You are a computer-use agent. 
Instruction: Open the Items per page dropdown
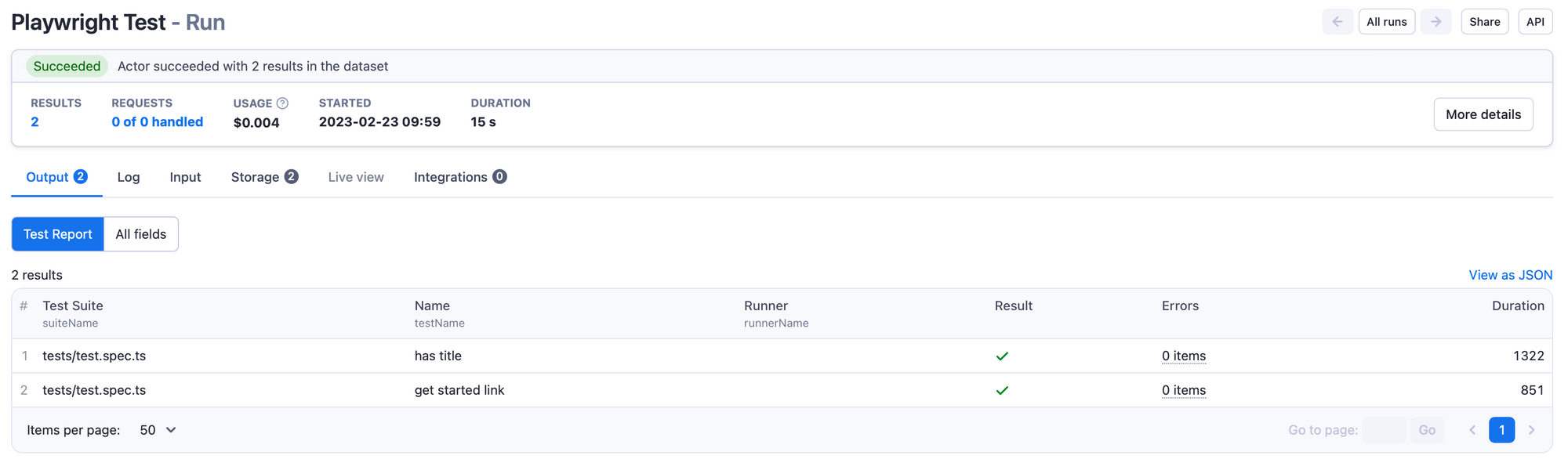click(158, 430)
